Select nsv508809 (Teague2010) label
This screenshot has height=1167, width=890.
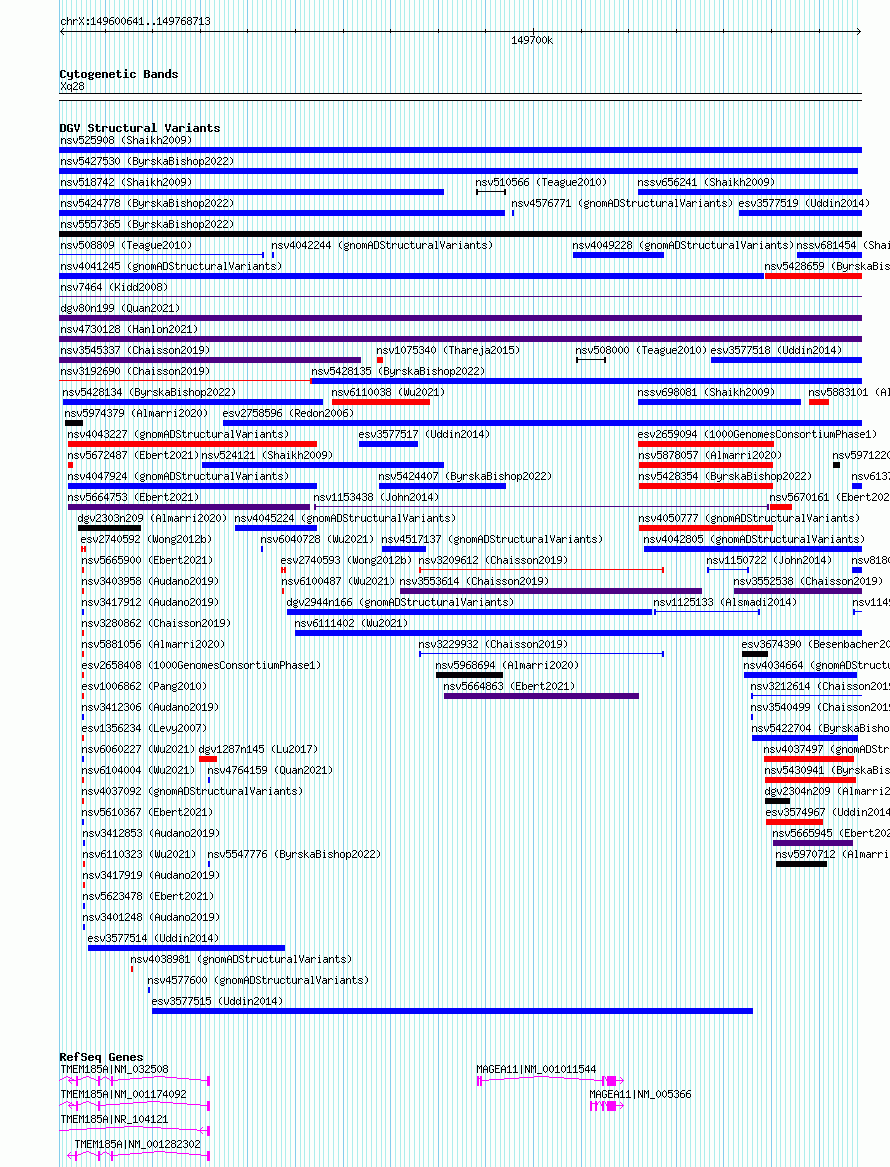coord(126,245)
